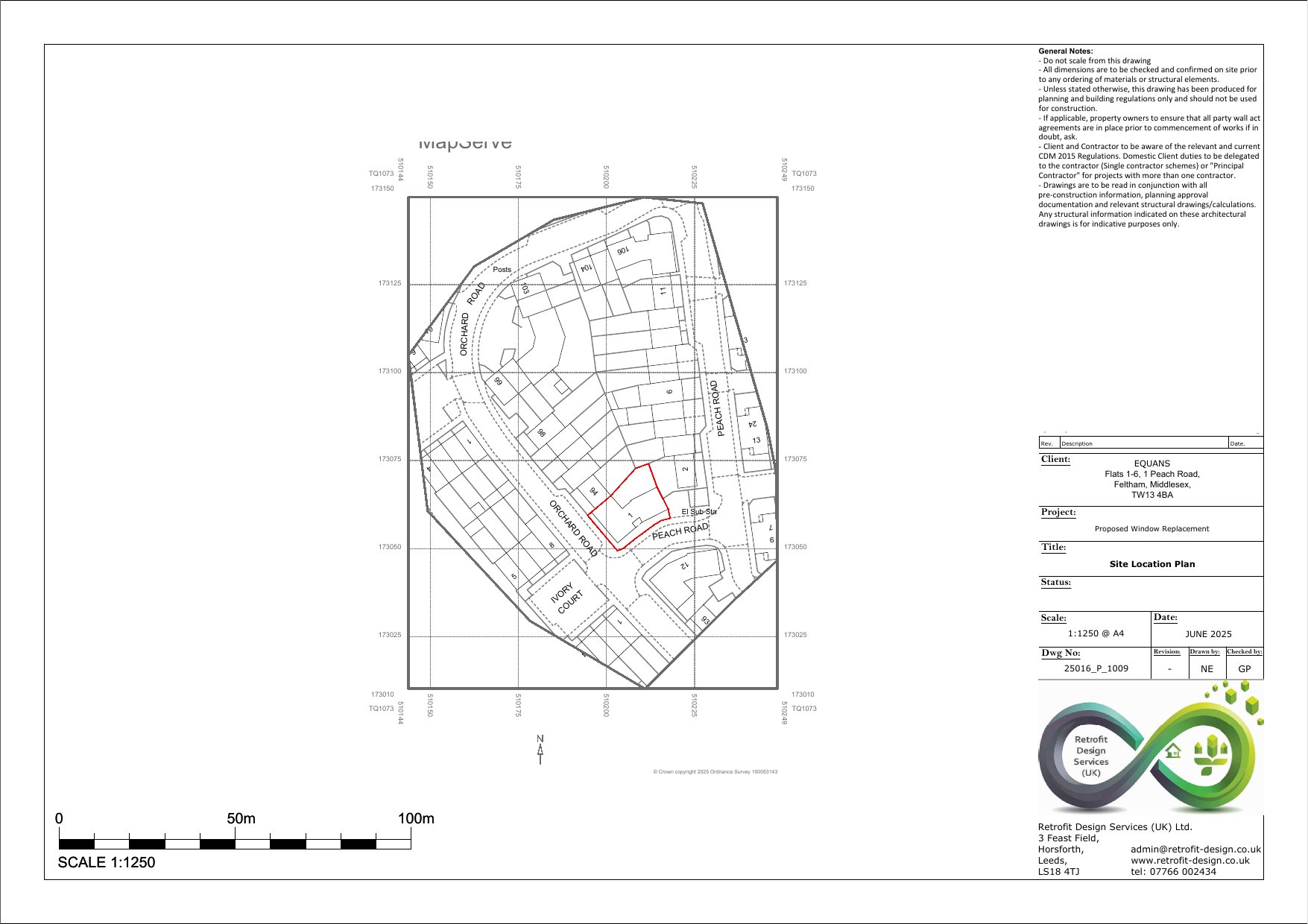Click the north arrow symbol below the map

tap(540, 750)
